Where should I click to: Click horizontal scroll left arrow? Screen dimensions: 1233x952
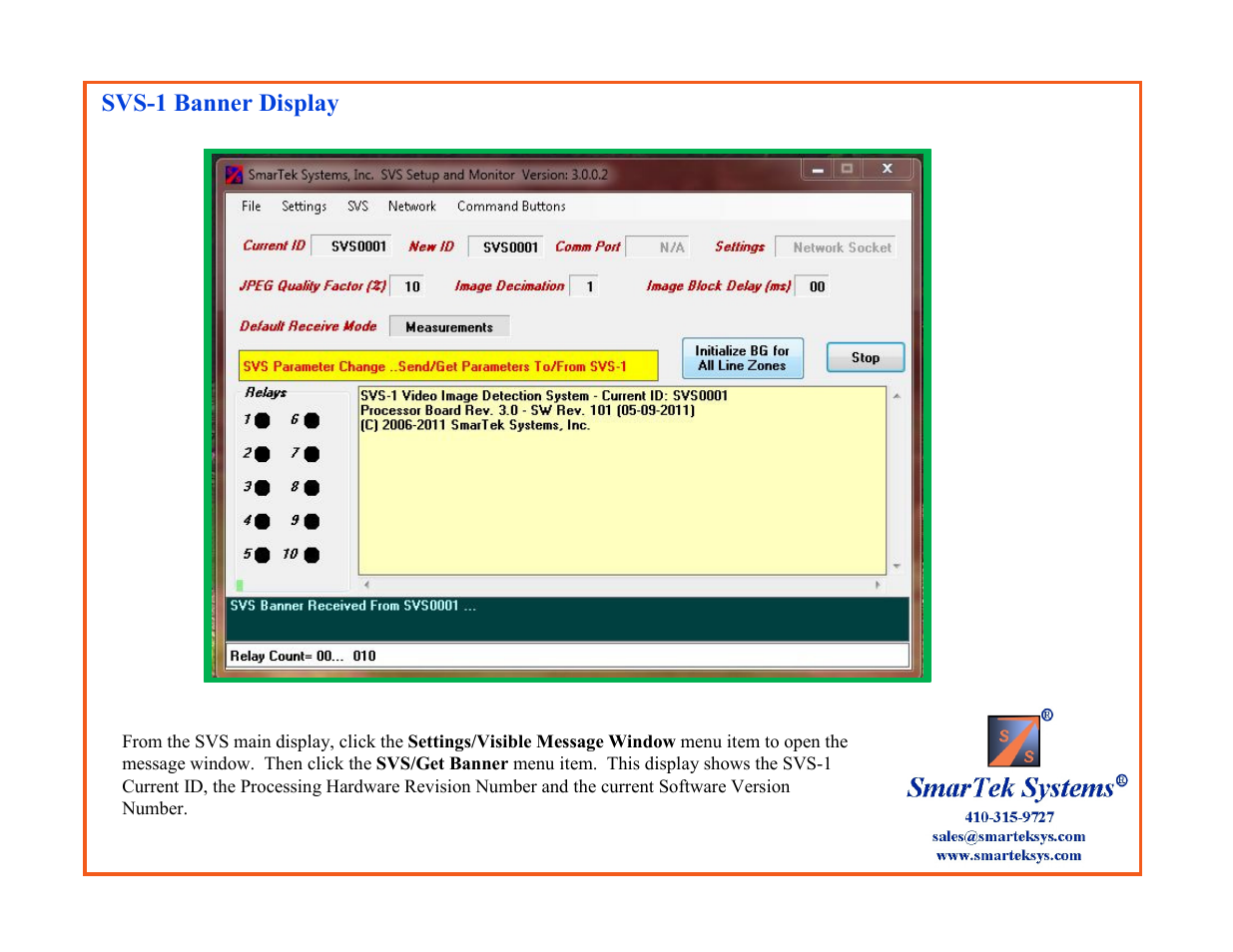[x=366, y=585]
